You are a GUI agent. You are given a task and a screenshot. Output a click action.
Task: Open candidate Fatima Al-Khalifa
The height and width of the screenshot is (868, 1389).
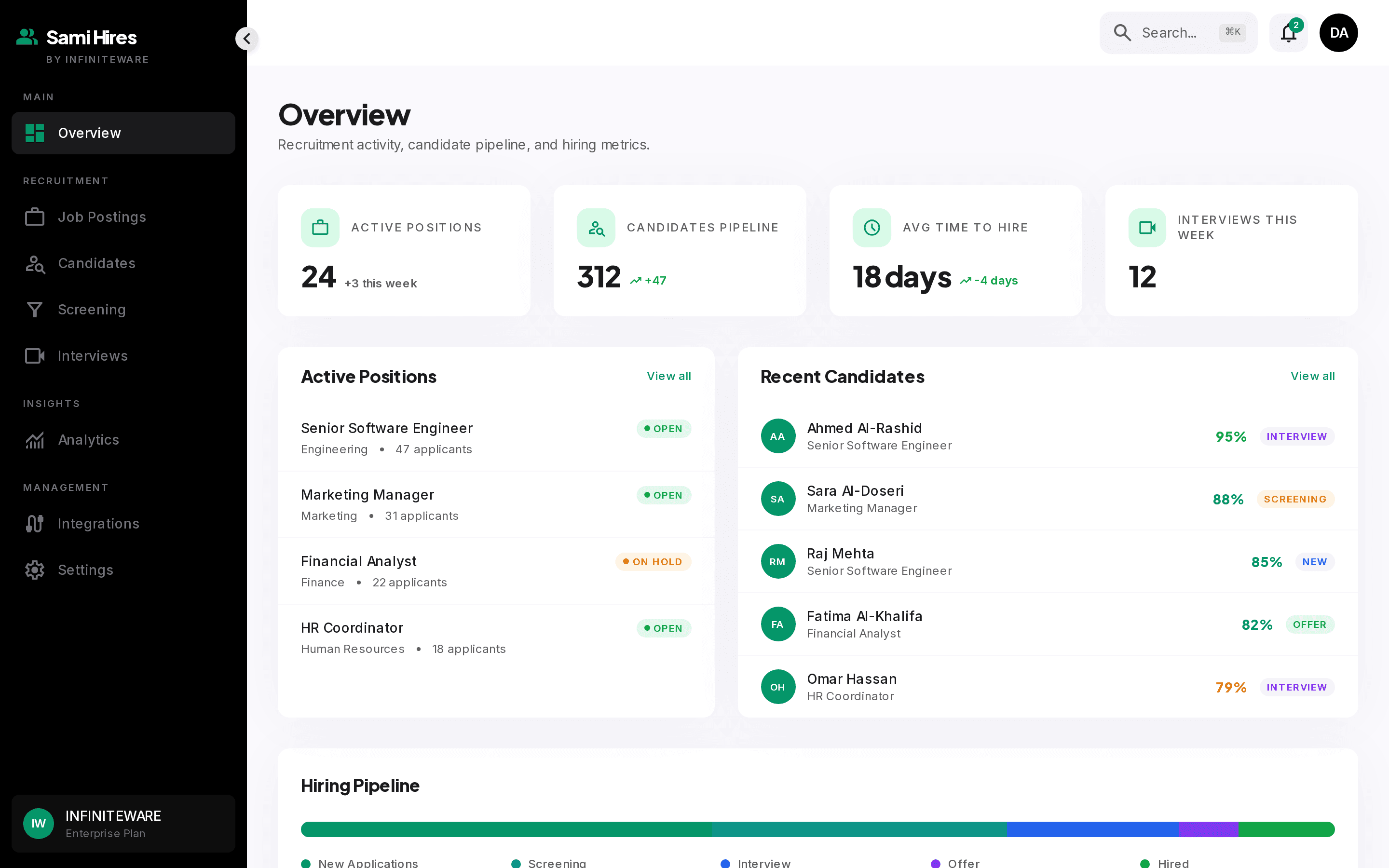(x=1048, y=624)
